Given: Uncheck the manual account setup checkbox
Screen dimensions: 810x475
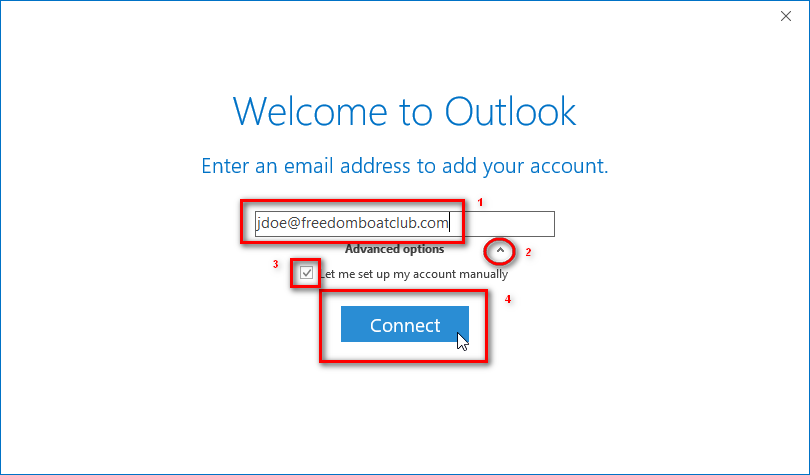Looking at the screenshot, I should tap(306, 273).
